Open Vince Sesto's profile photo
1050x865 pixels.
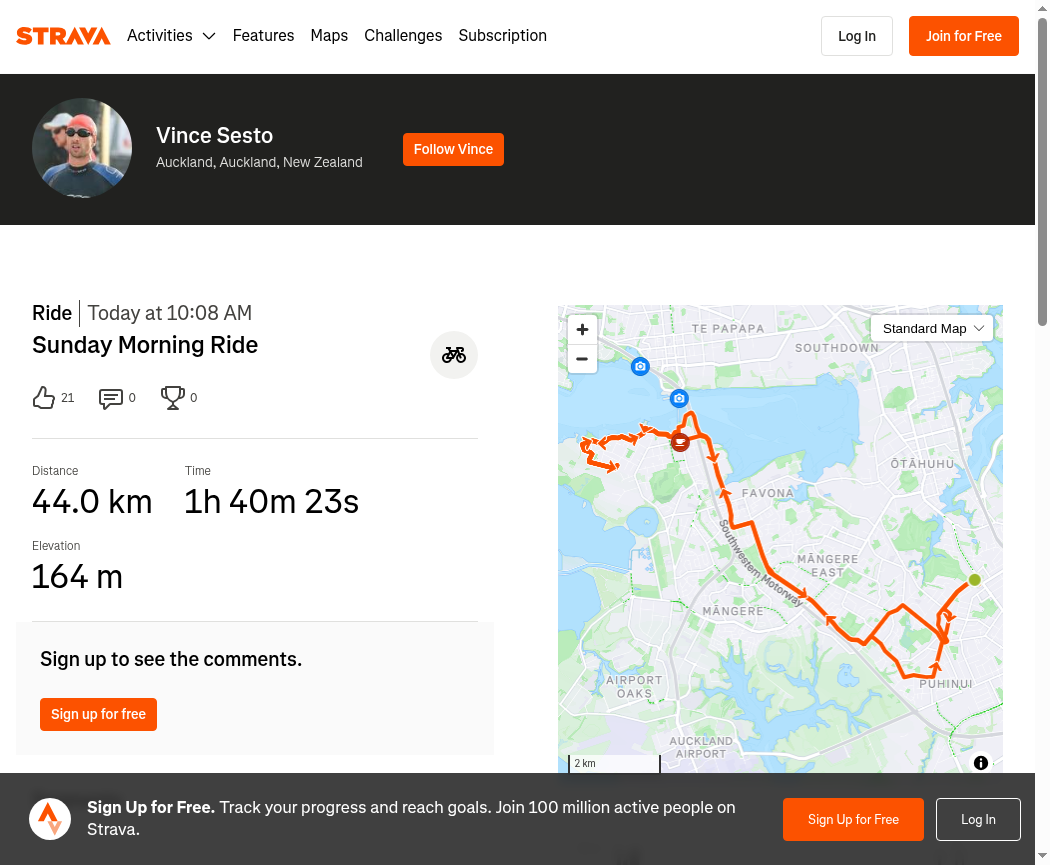pyautogui.click(x=82, y=148)
